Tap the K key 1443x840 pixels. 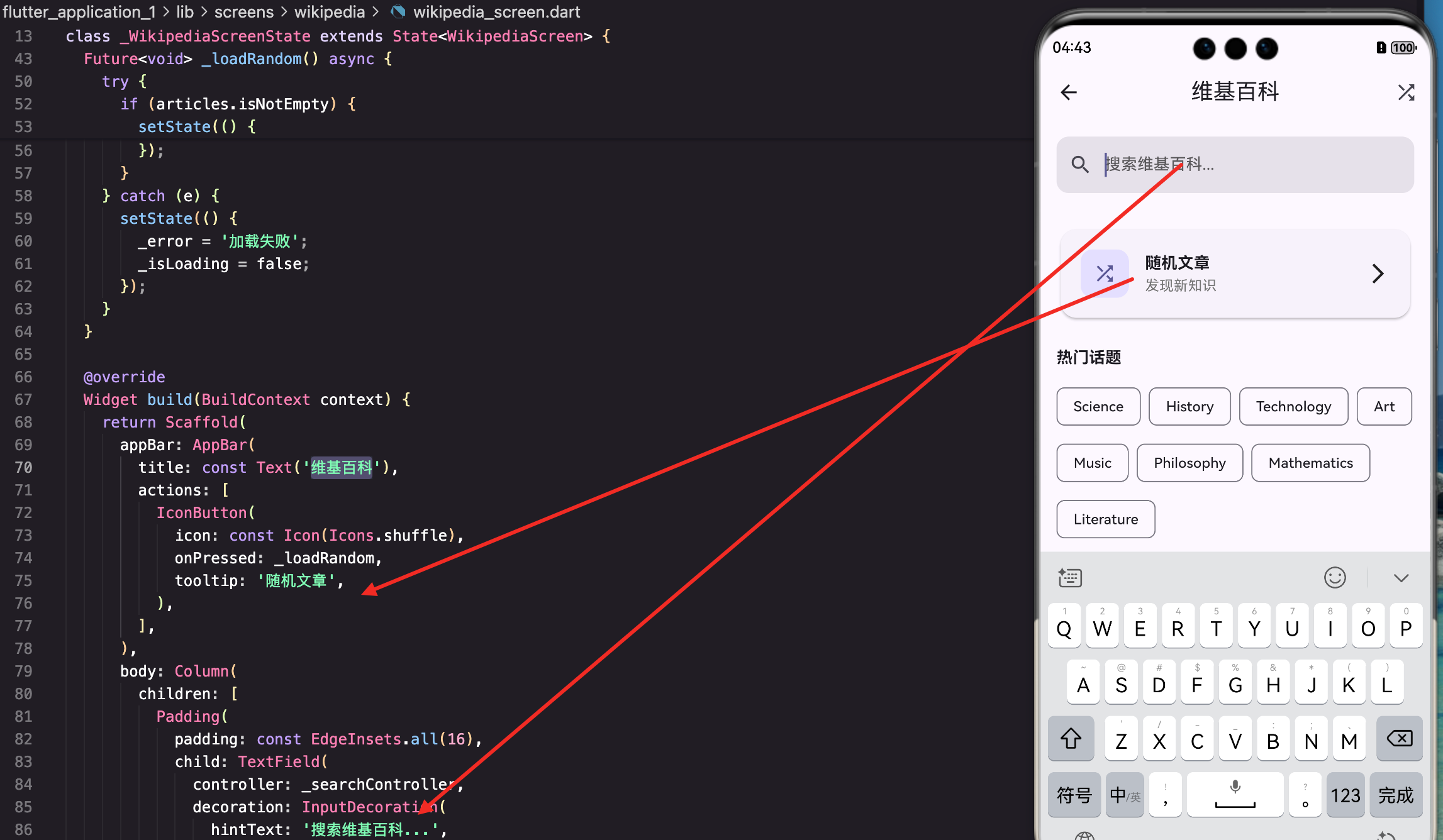pos(1349,682)
